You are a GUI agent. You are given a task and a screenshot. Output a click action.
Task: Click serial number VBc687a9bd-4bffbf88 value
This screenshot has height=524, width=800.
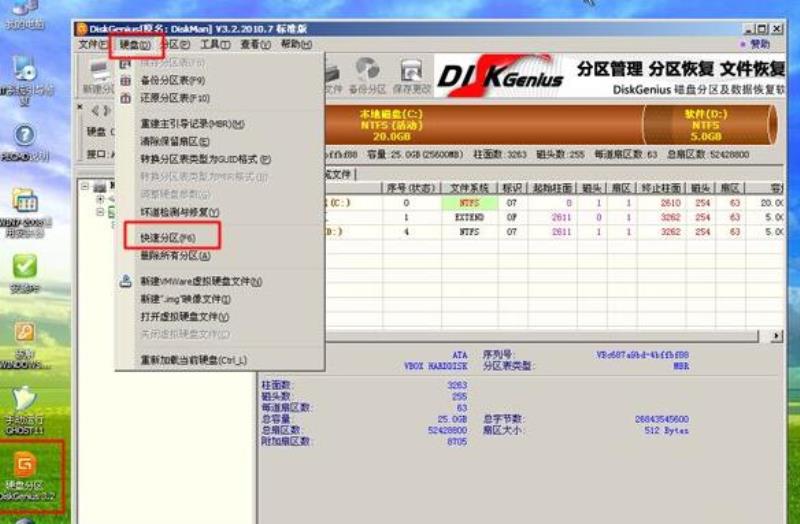tap(642, 355)
